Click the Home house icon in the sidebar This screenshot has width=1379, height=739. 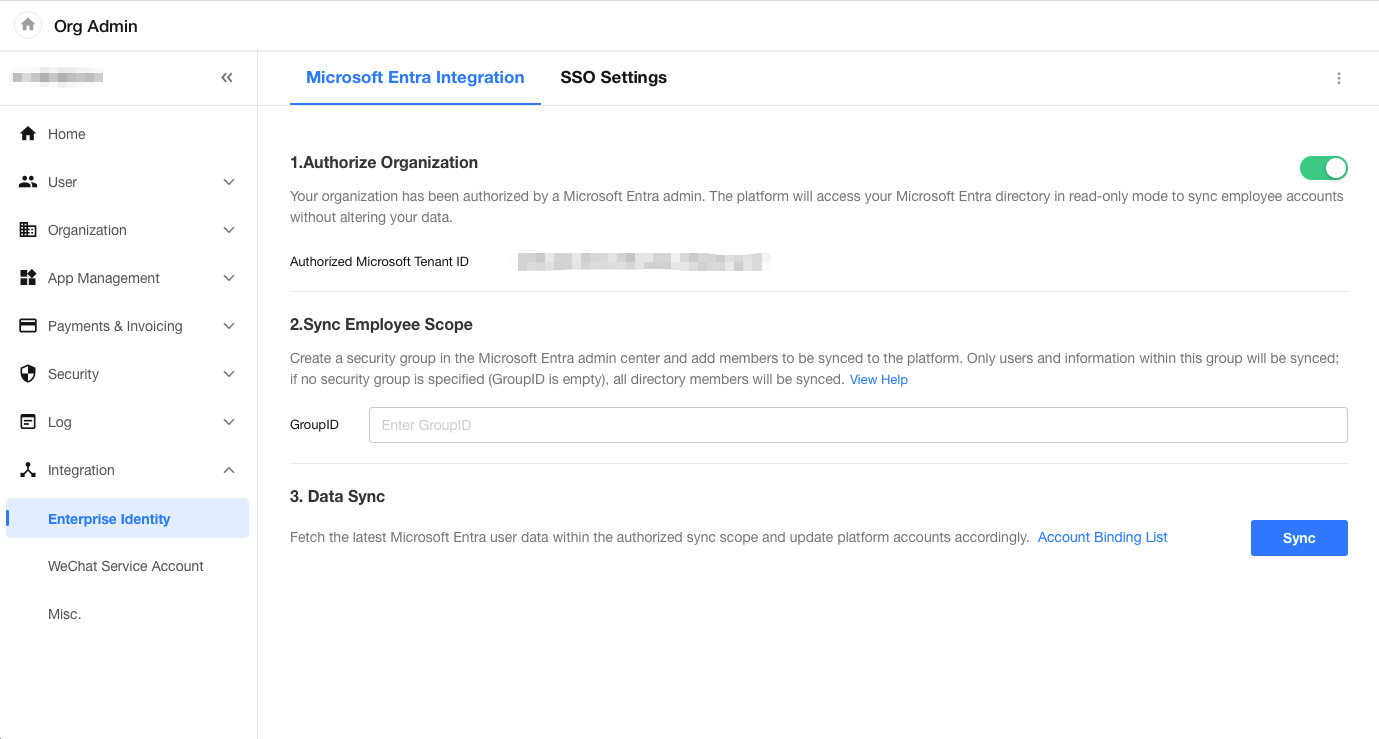pos(28,134)
